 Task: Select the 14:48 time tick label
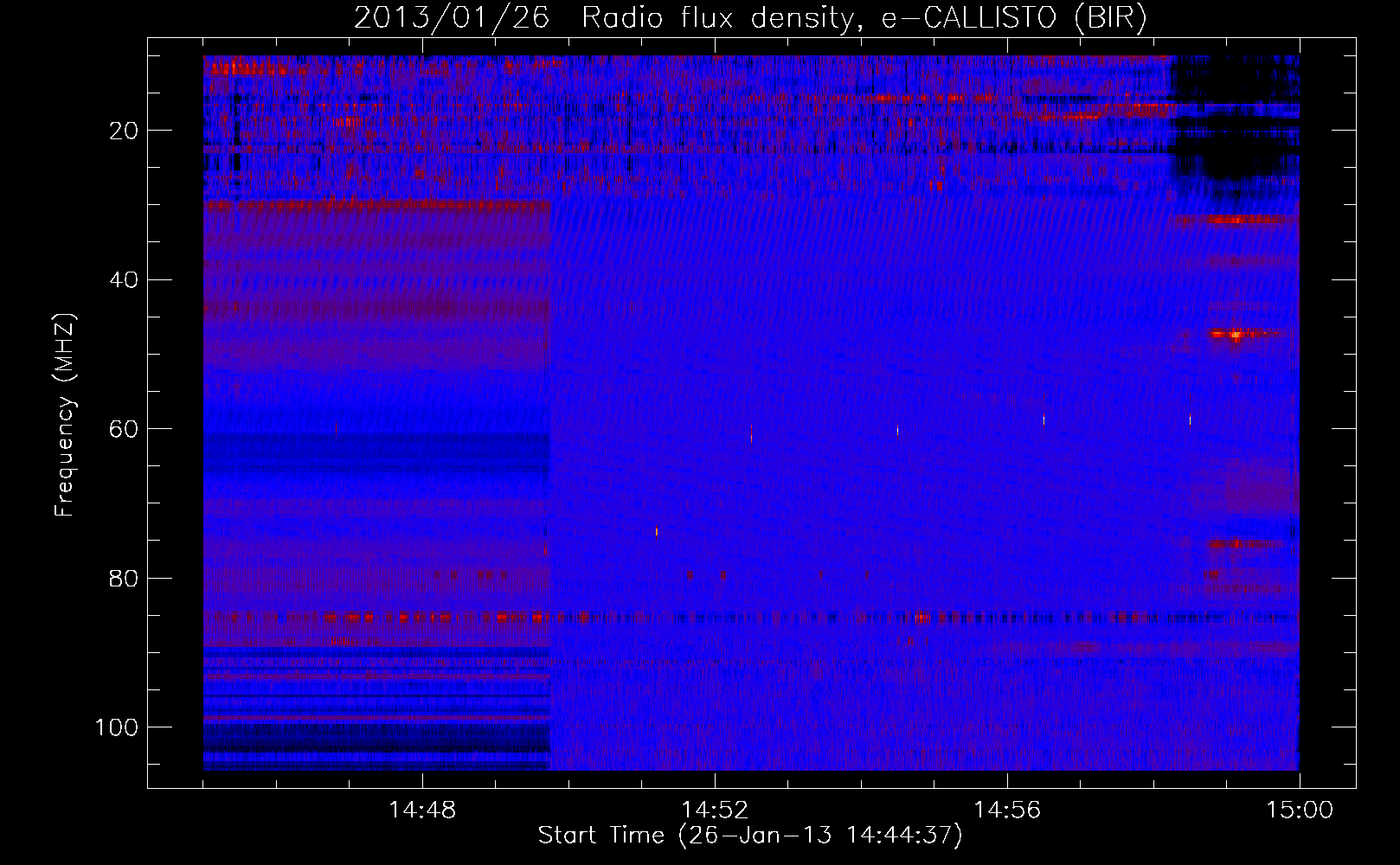pyautogui.click(x=422, y=811)
